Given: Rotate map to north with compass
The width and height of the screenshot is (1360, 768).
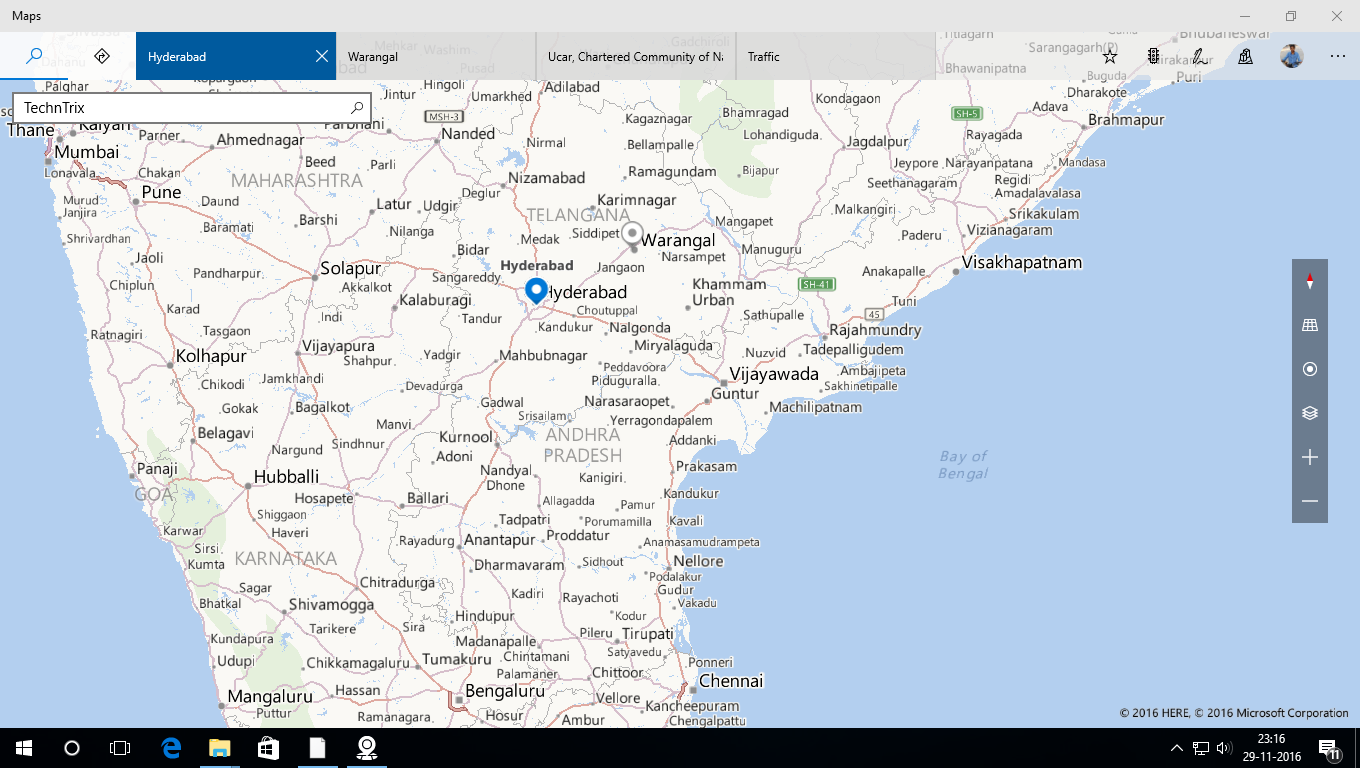Looking at the screenshot, I should [x=1310, y=281].
